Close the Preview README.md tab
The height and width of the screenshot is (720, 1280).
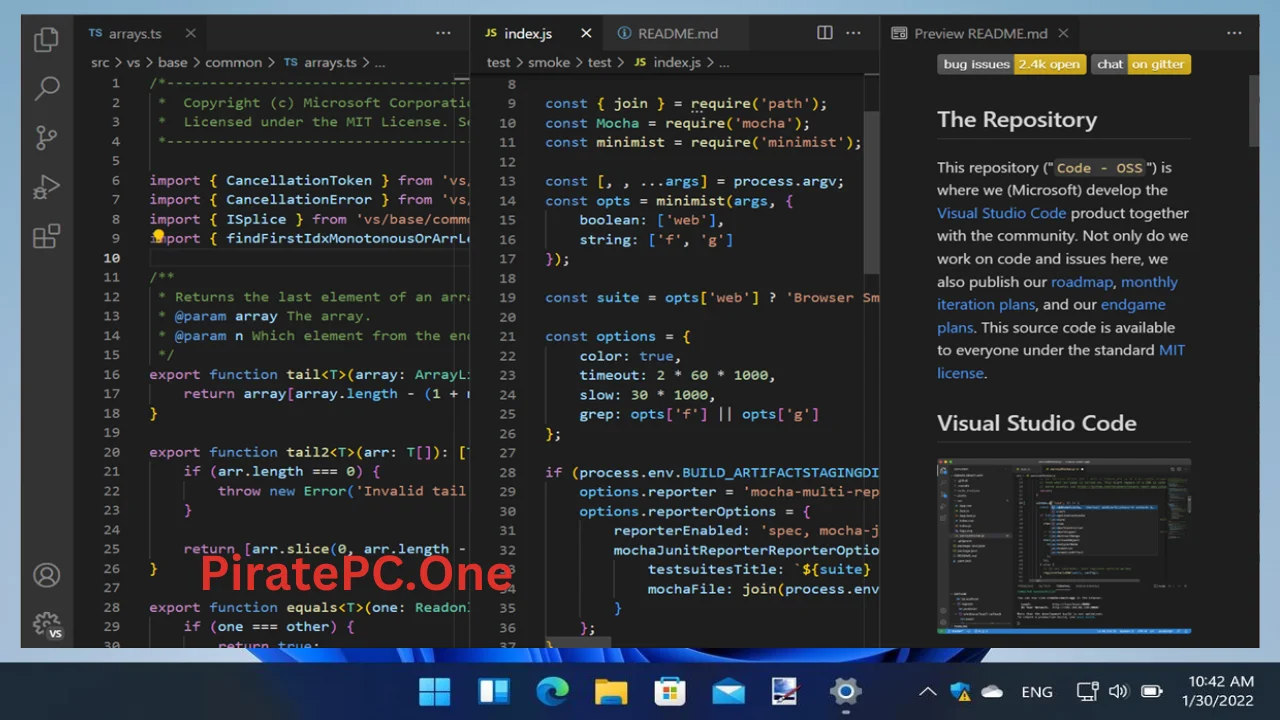click(1063, 33)
